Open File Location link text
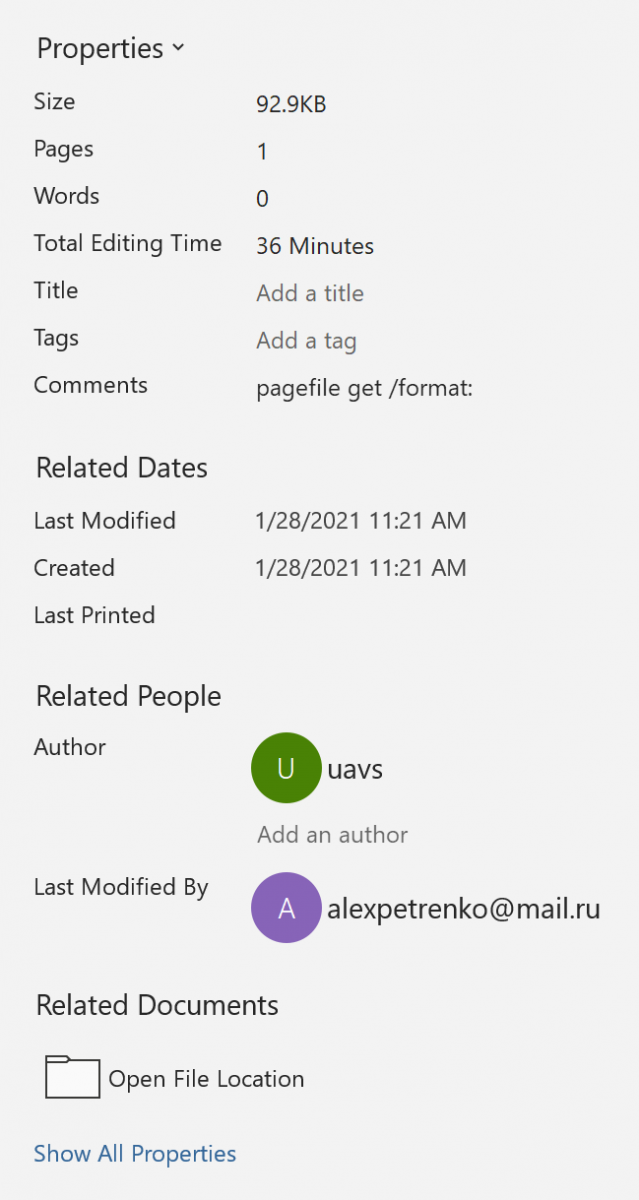Image resolution: width=639 pixels, height=1200 pixels. tap(206, 1079)
